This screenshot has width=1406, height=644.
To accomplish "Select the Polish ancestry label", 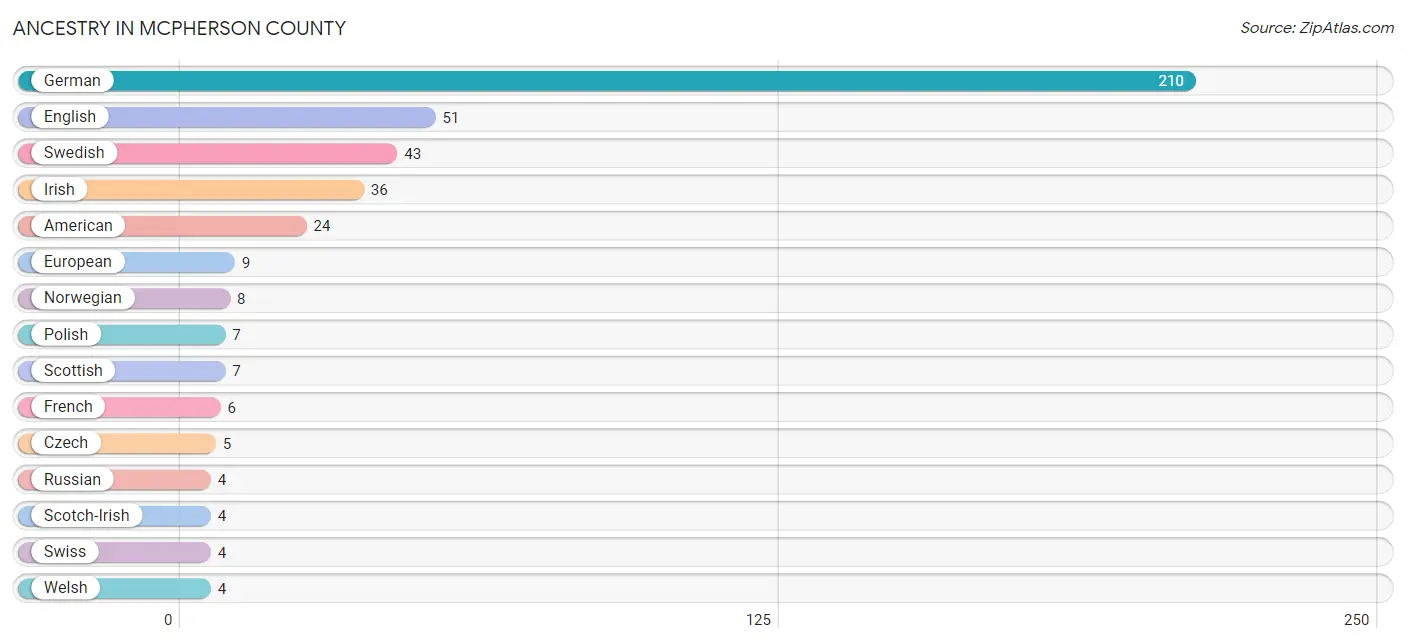I will [66, 335].
